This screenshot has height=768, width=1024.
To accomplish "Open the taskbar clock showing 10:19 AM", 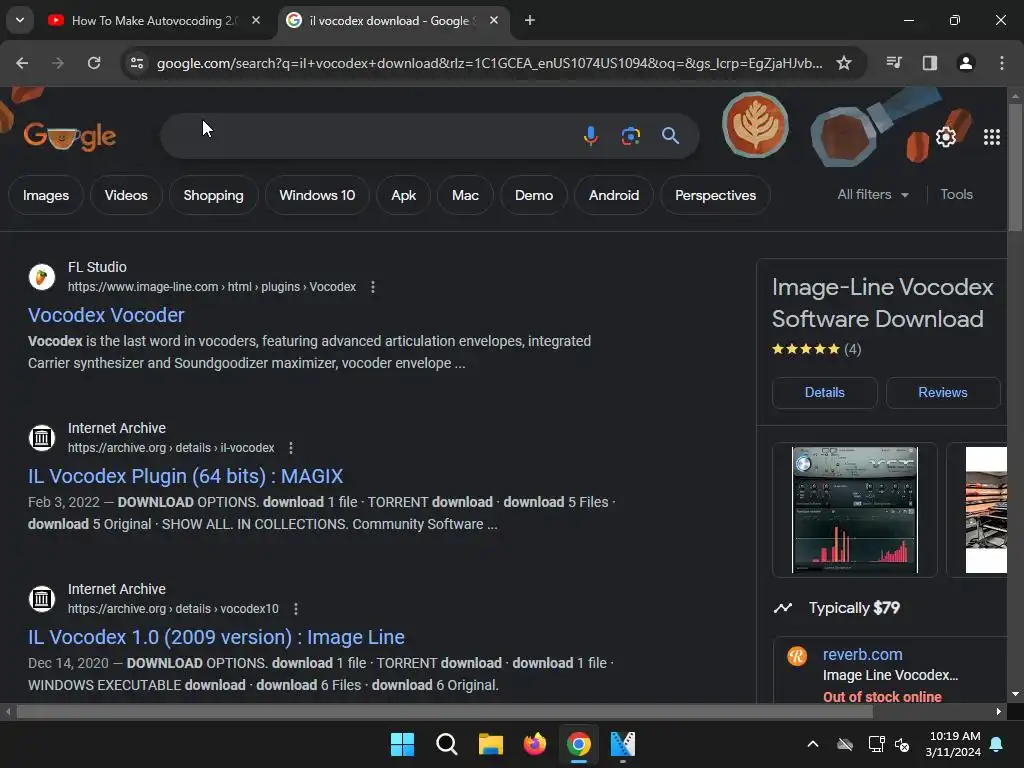I will [953, 744].
